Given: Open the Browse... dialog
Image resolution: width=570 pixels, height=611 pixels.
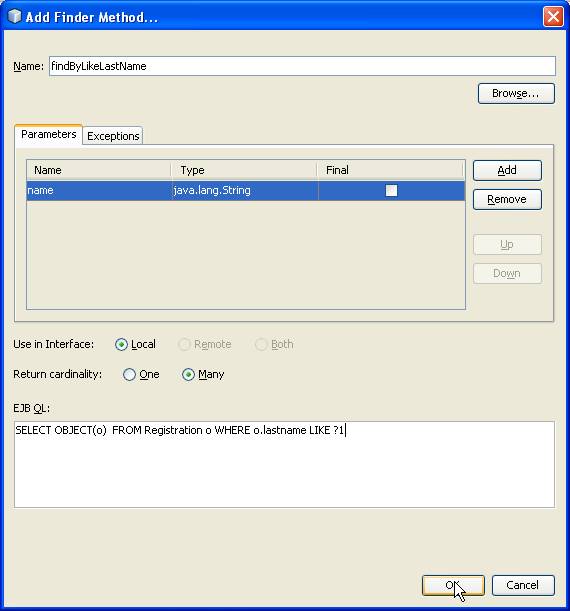Looking at the screenshot, I should [x=516, y=94].
